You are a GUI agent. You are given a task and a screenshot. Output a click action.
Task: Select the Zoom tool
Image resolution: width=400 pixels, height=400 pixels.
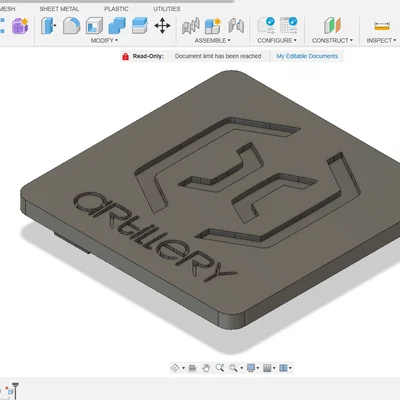[220, 368]
